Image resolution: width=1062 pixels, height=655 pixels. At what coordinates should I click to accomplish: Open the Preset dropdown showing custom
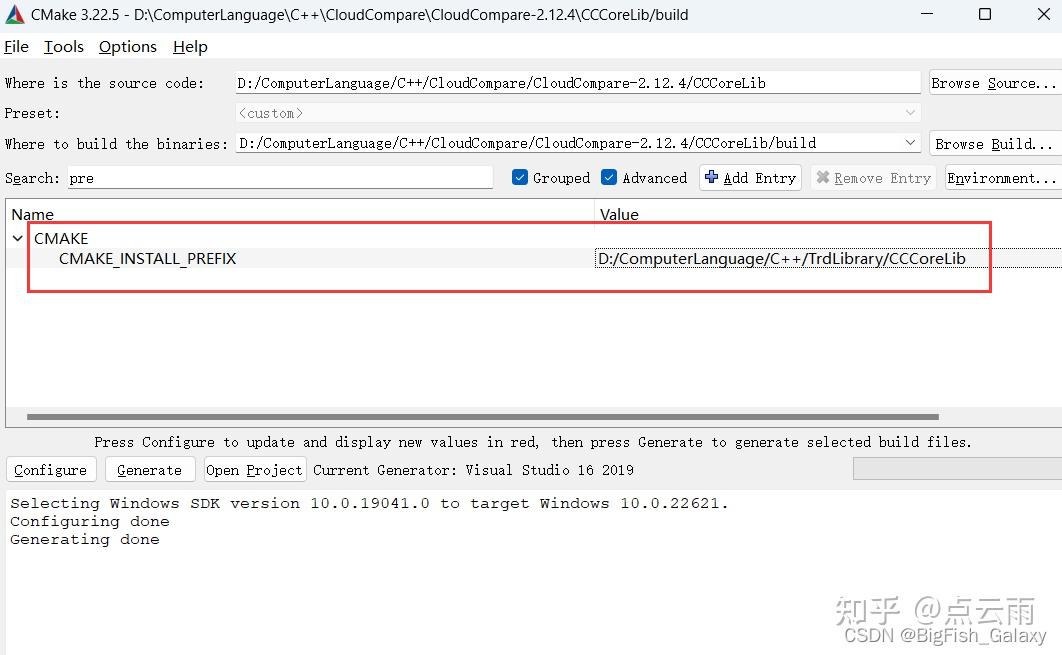909,113
